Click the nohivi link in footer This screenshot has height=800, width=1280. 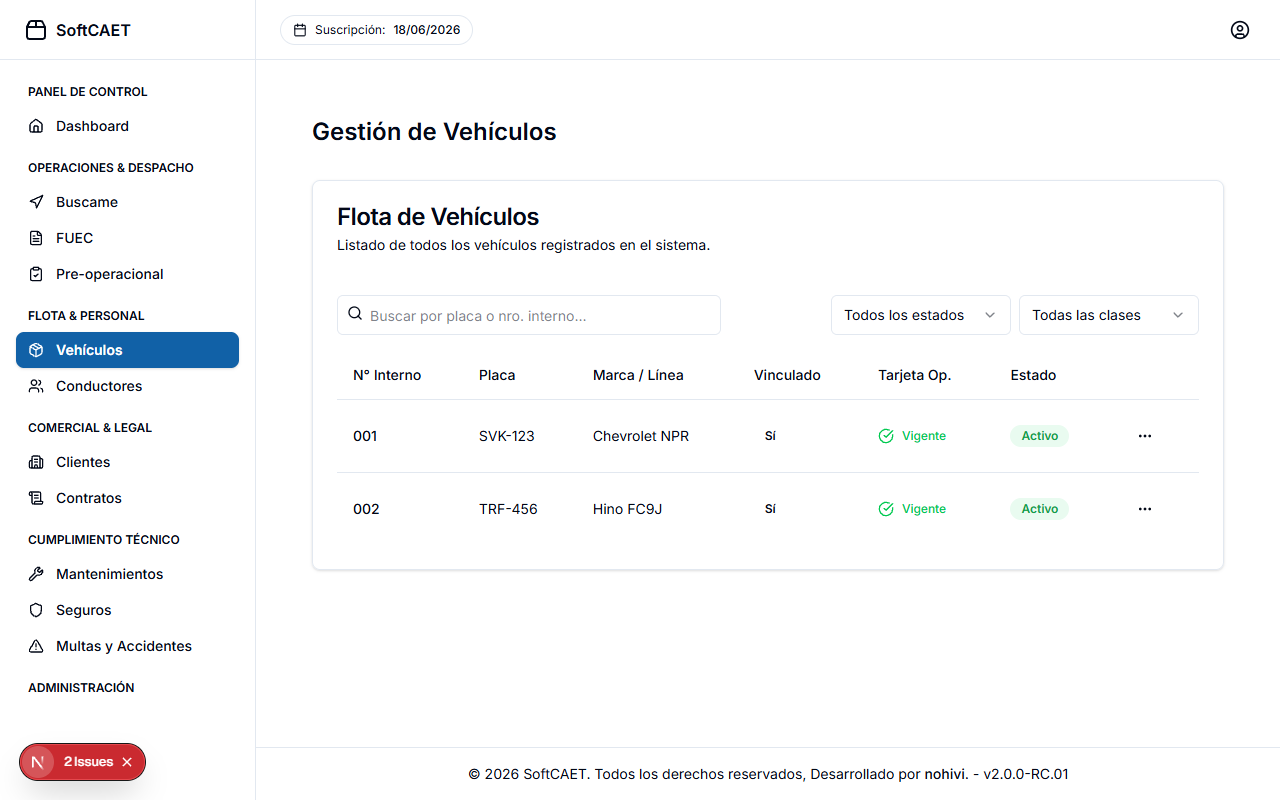click(x=946, y=774)
